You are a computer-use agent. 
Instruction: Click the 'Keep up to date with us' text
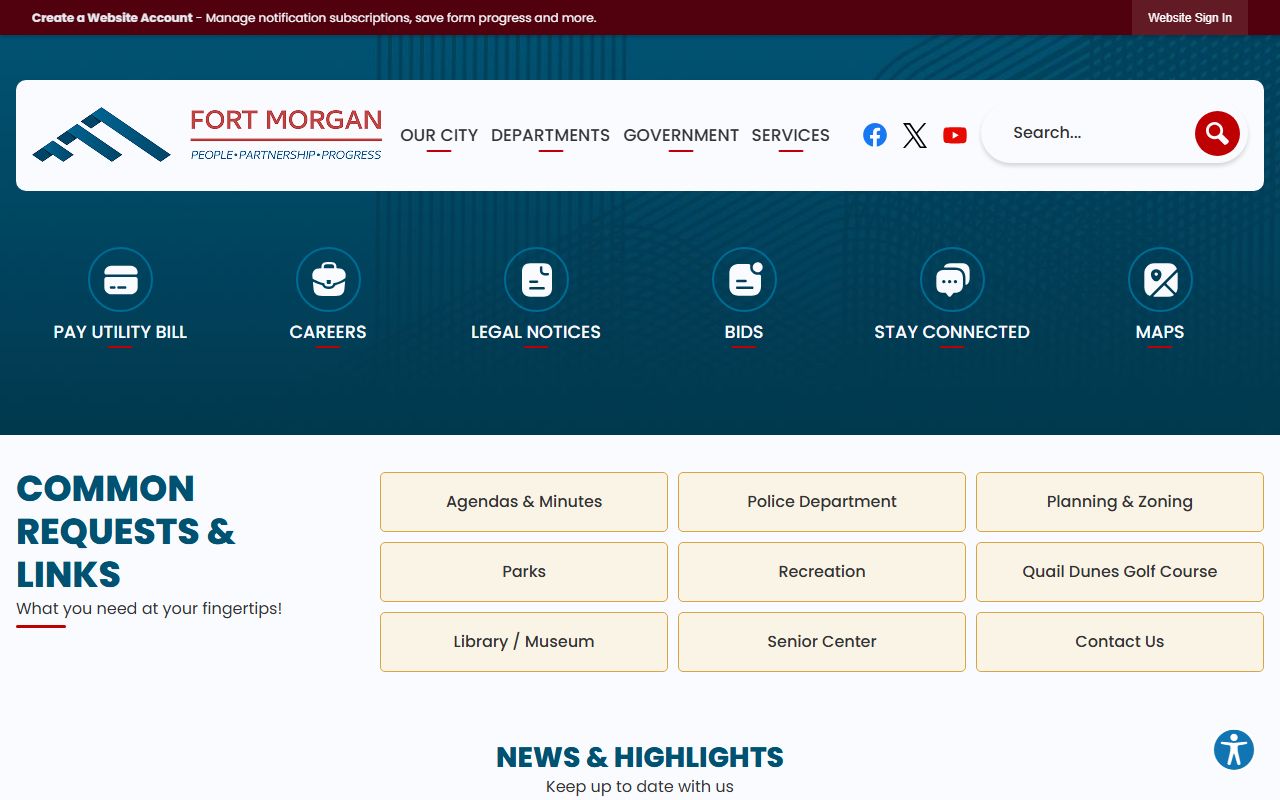pos(640,787)
